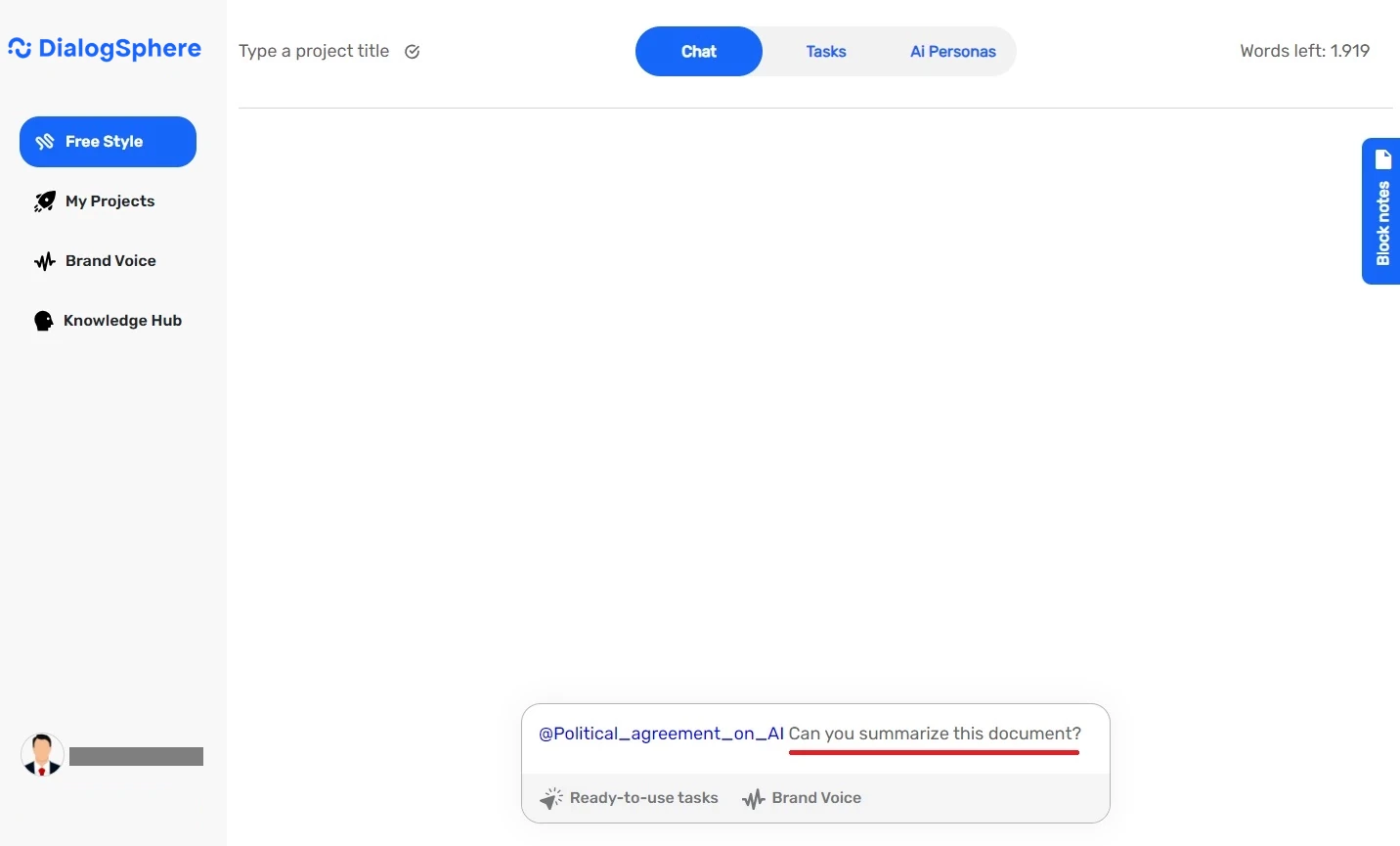Open the Tasks tab
The height and width of the screenshot is (846, 1400).
click(825, 52)
